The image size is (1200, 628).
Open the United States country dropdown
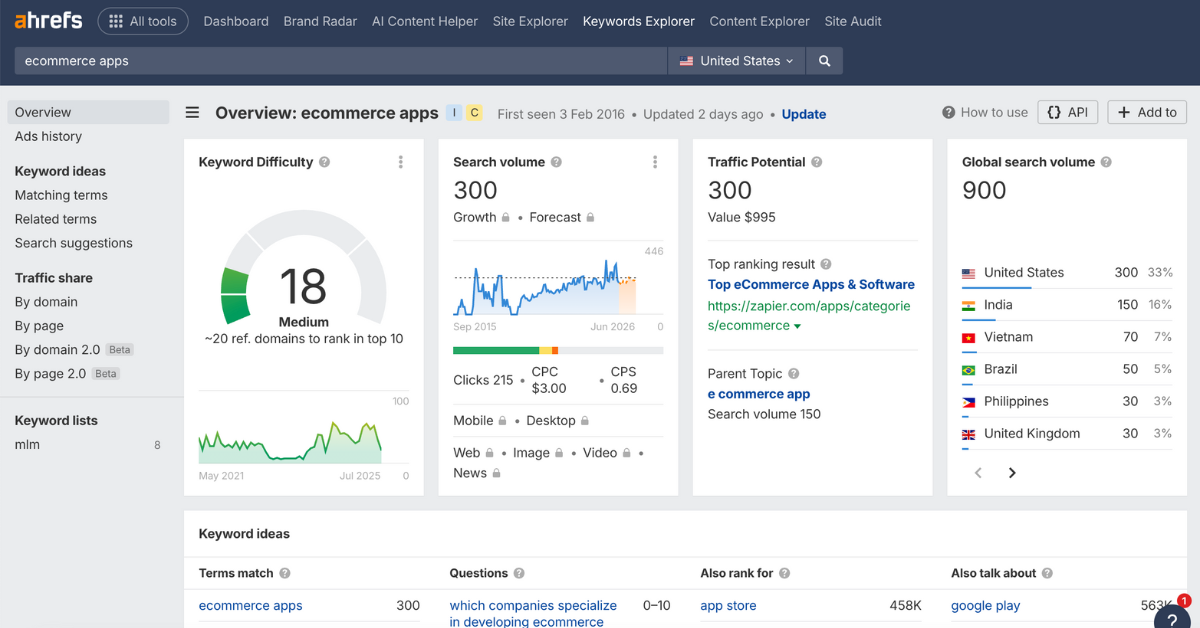(x=736, y=61)
